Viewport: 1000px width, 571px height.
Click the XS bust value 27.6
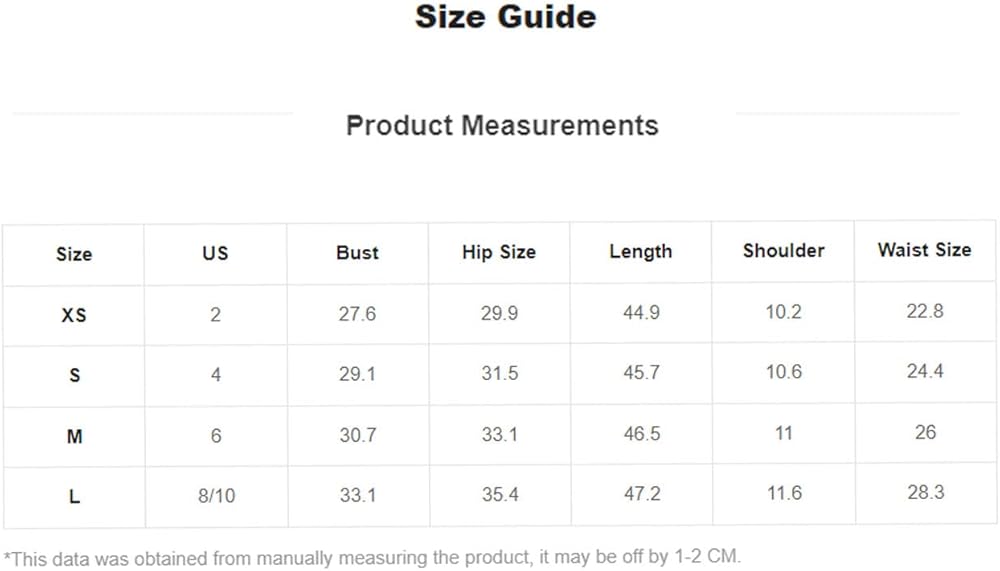357,314
